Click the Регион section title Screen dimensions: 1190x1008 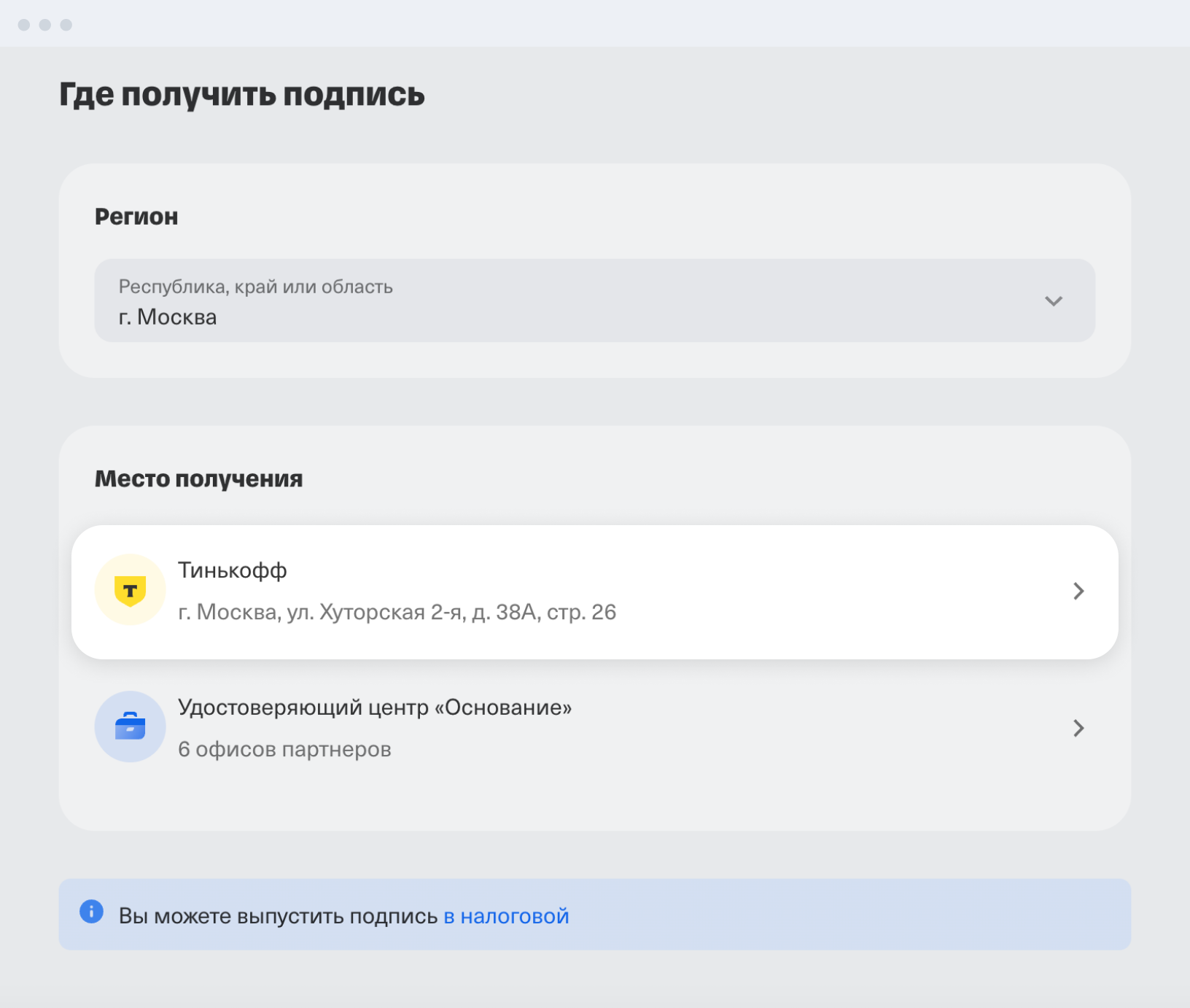click(136, 217)
